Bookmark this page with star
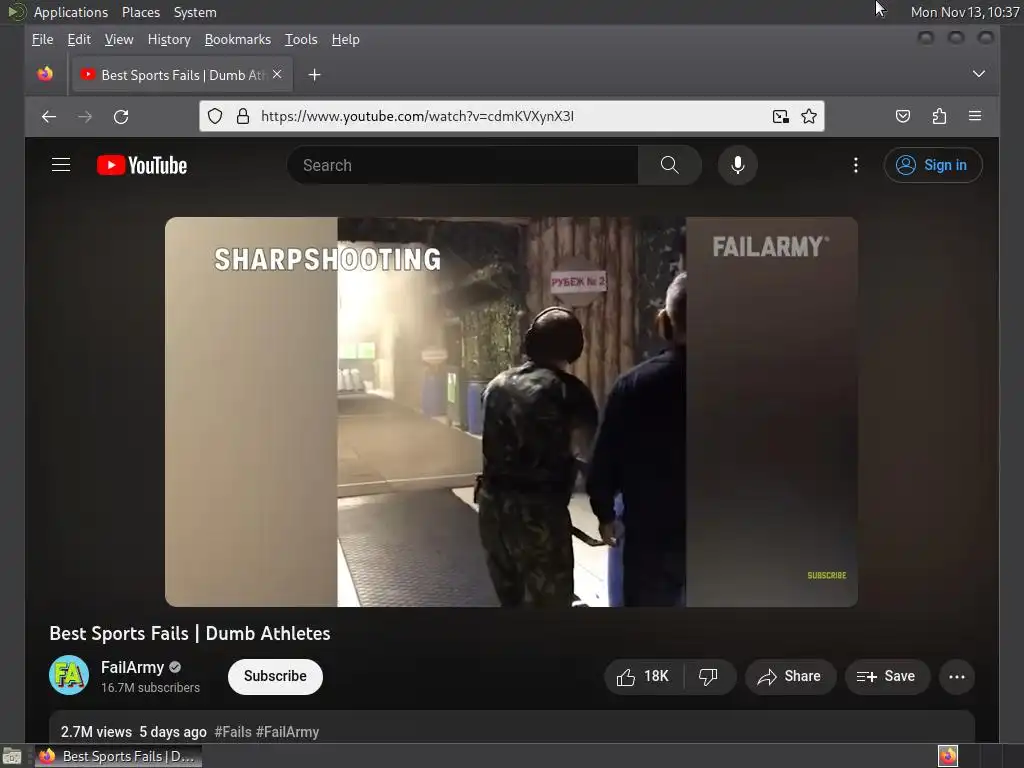 [808, 116]
